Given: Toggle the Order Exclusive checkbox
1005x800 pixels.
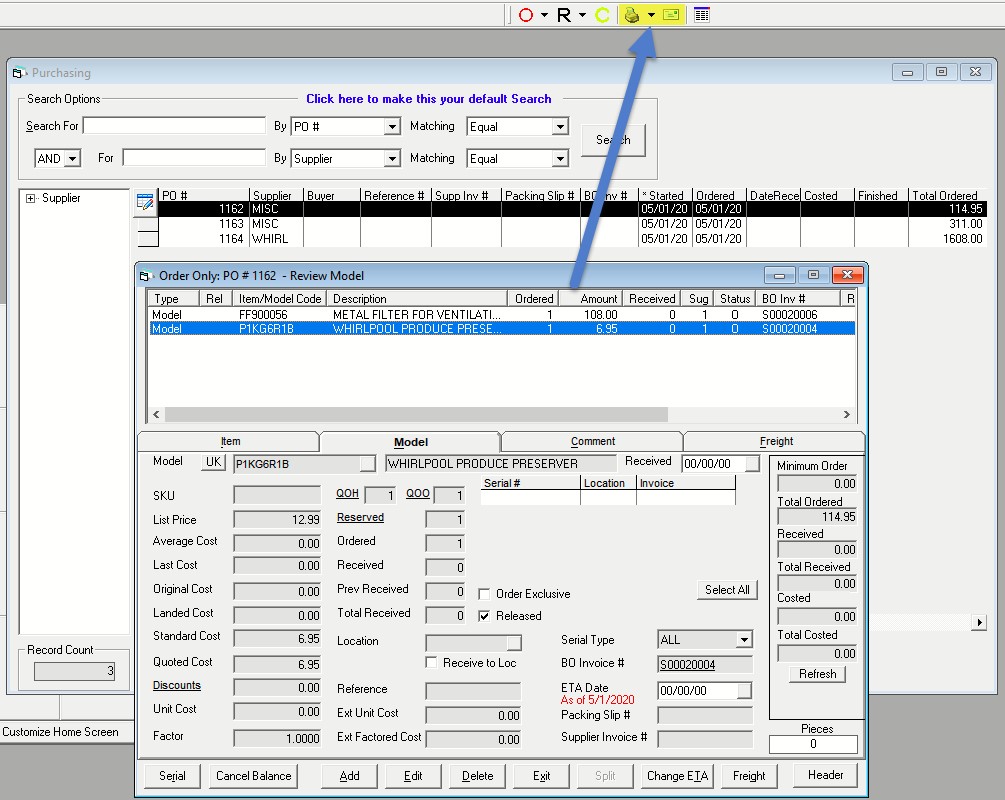Looking at the screenshot, I should [x=485, y=594].
